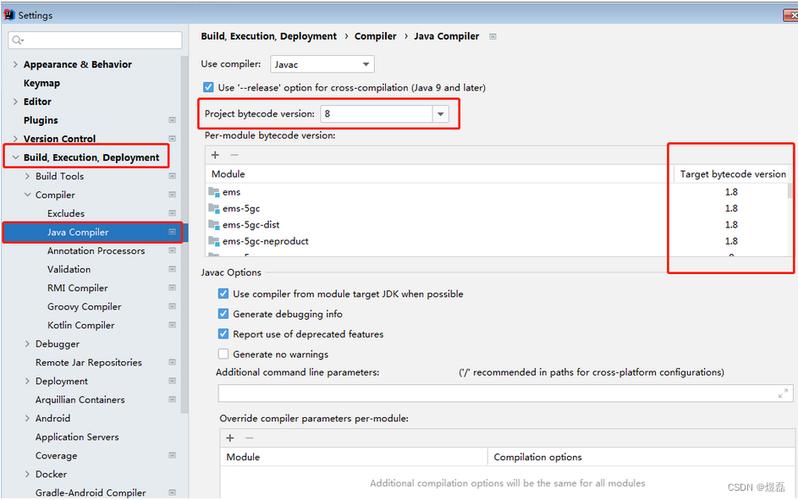Click the project-level icon next to Java Compiler breadcrumb
This screenshot has width=798, height=500.
tap(493, 36)
